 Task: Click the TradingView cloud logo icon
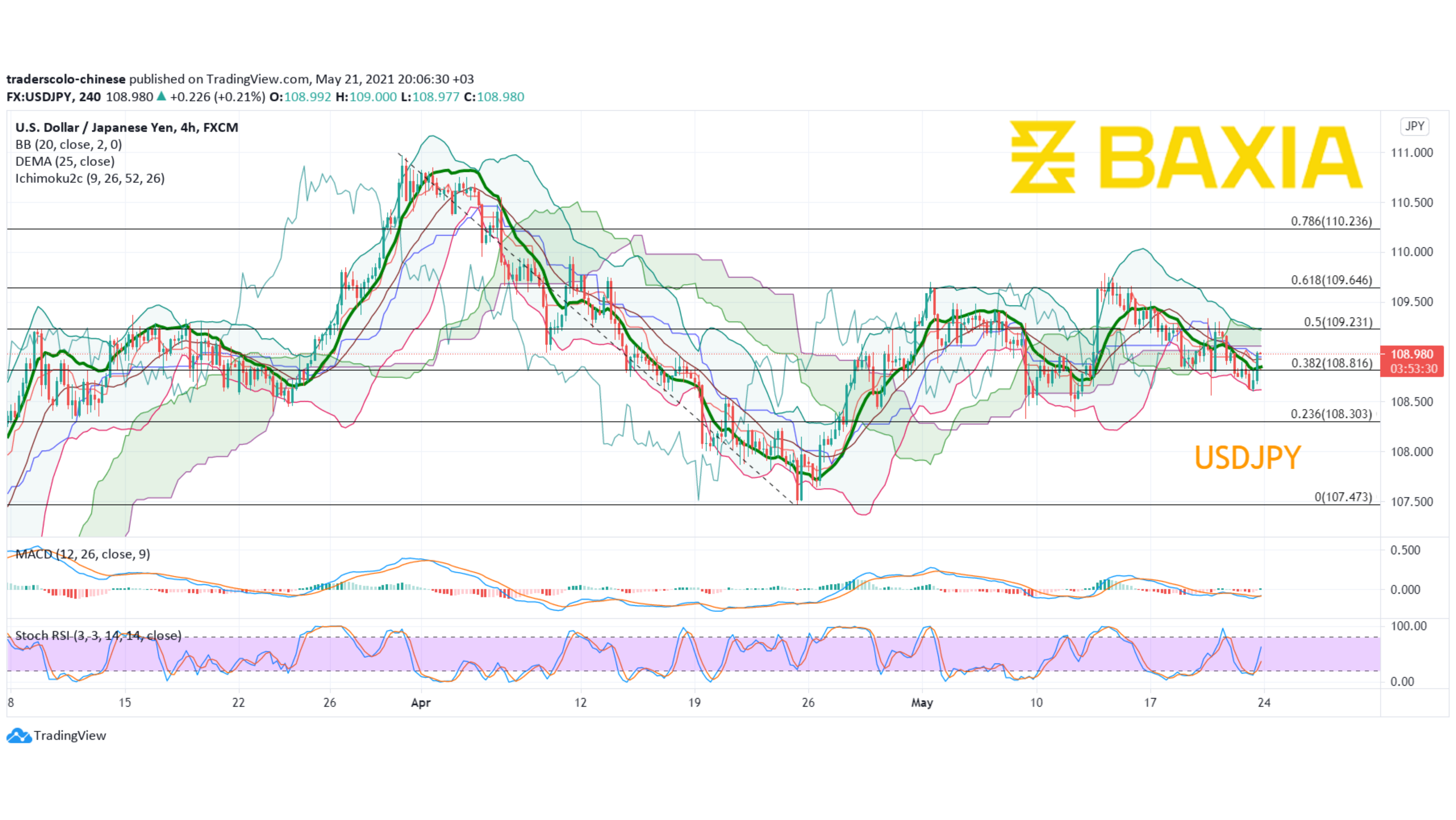point(19,735)
